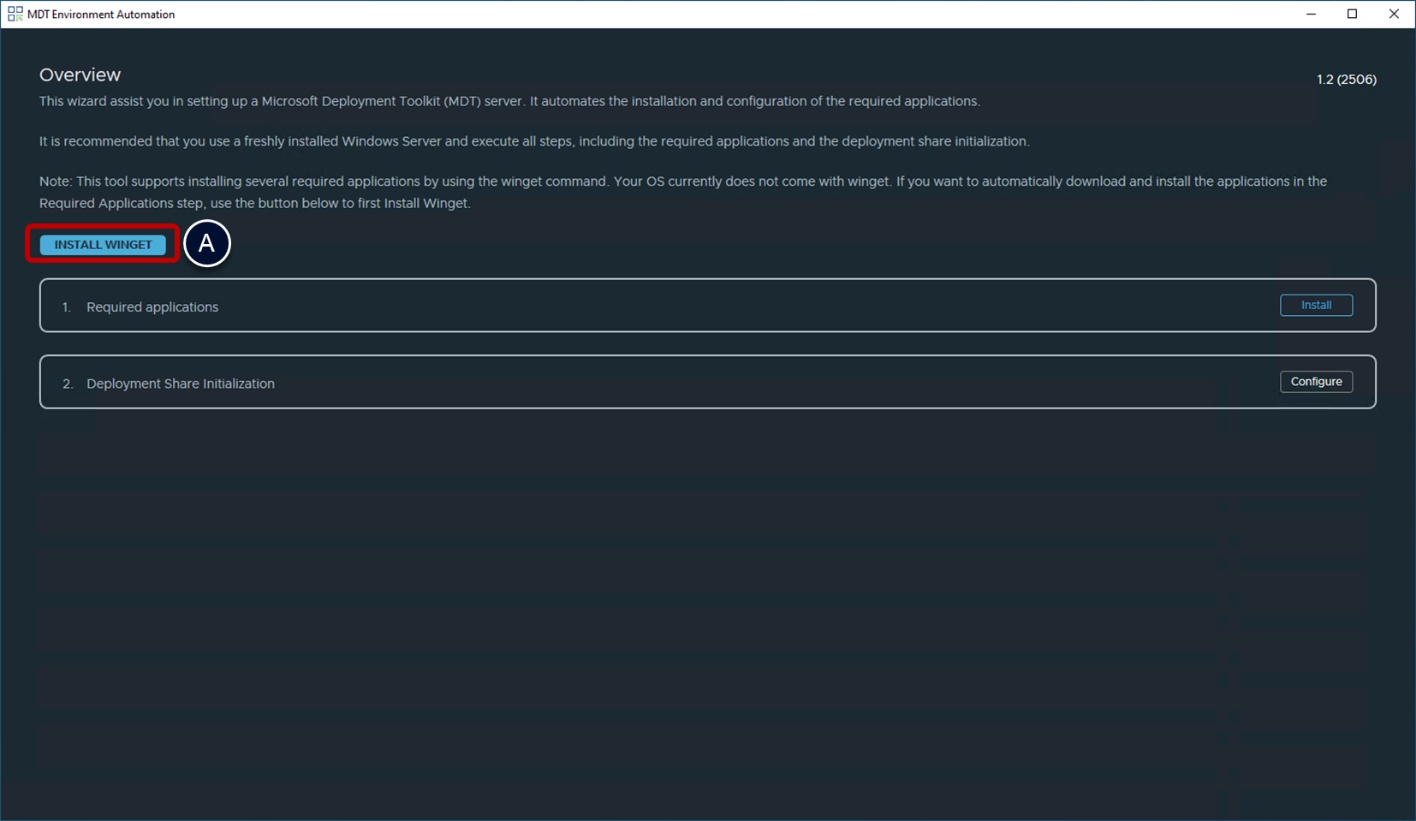Click the window title text in title bar
This screenshot has height=821, width=1416.
click(101, 14)
